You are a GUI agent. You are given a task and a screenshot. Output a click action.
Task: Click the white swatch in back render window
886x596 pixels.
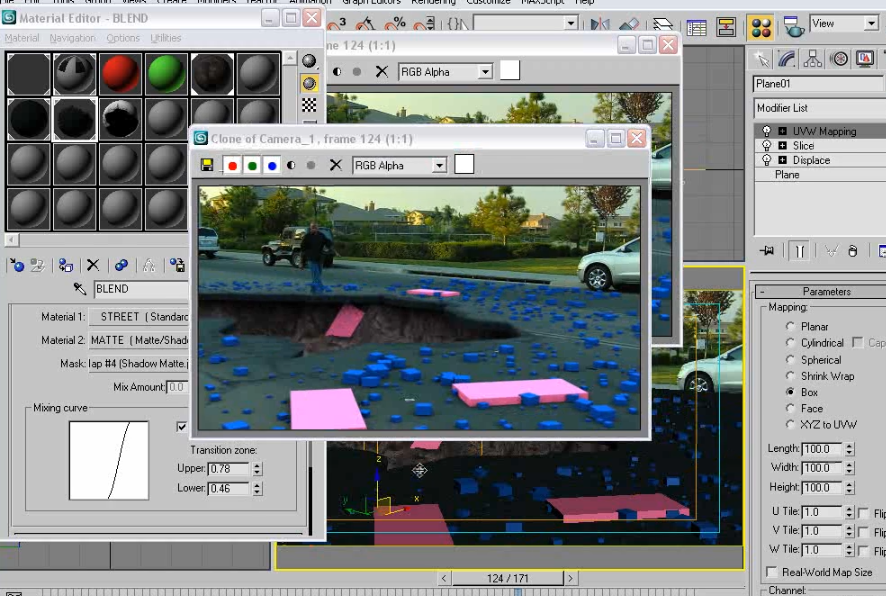pyautogui.click(x=510, y=71)
